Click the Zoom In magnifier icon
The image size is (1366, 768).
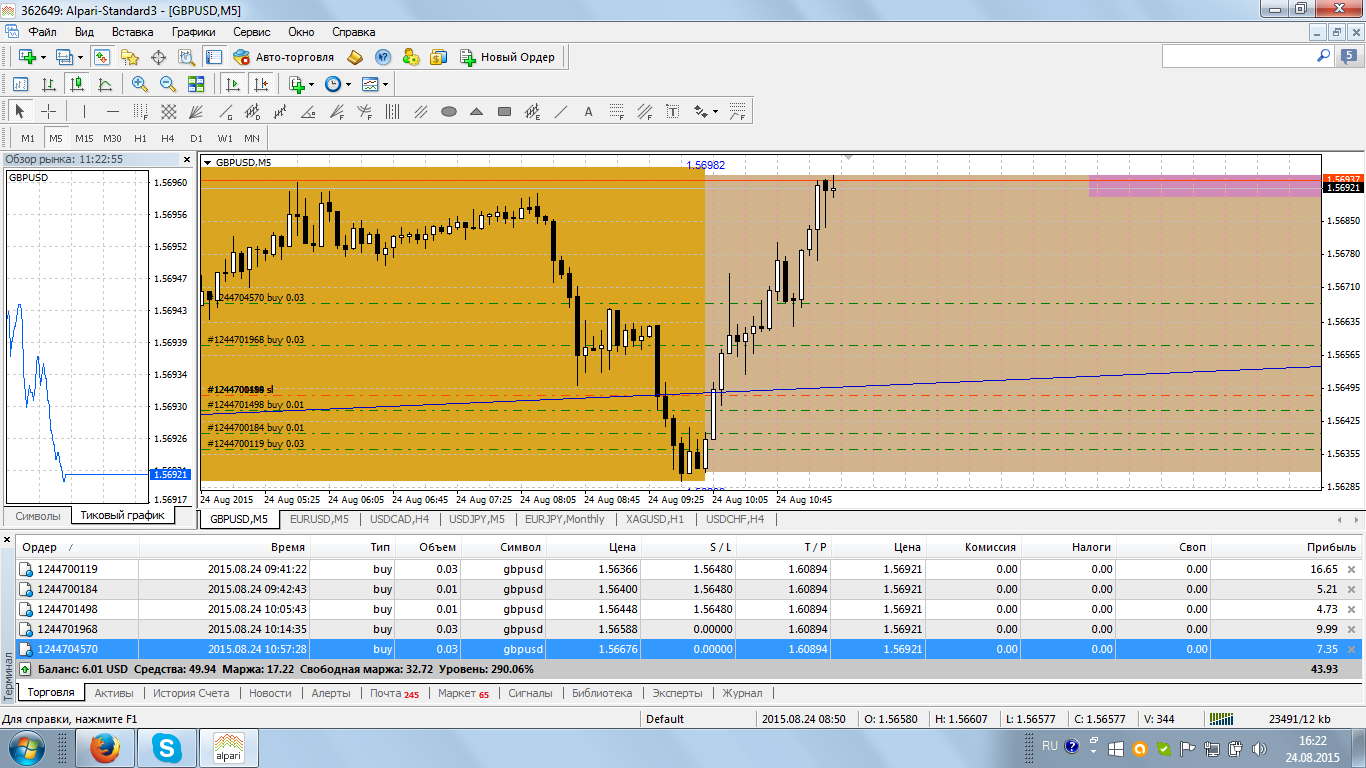(x=140, y=85)
